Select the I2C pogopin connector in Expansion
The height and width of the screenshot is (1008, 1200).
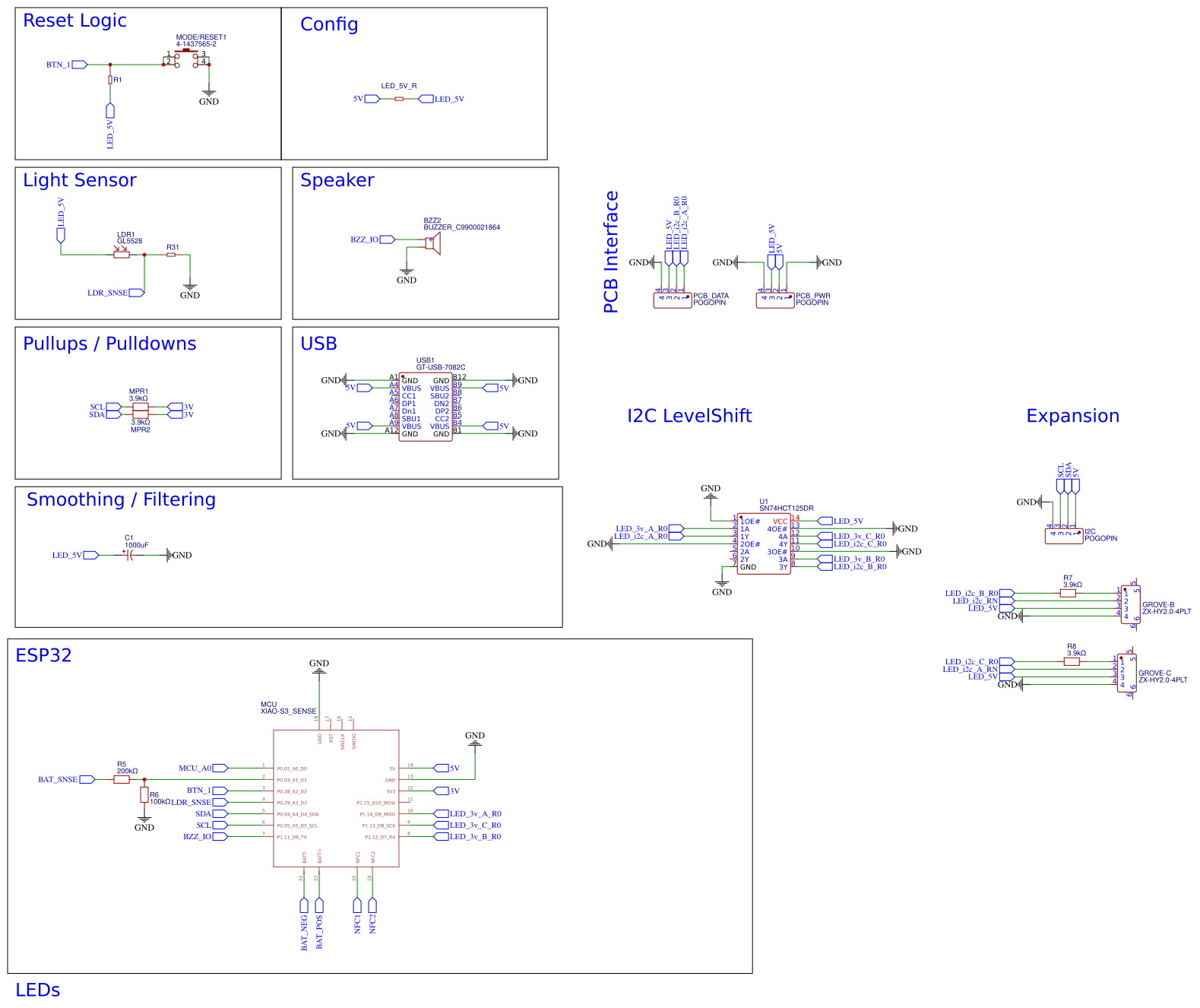pos(1064,535)
